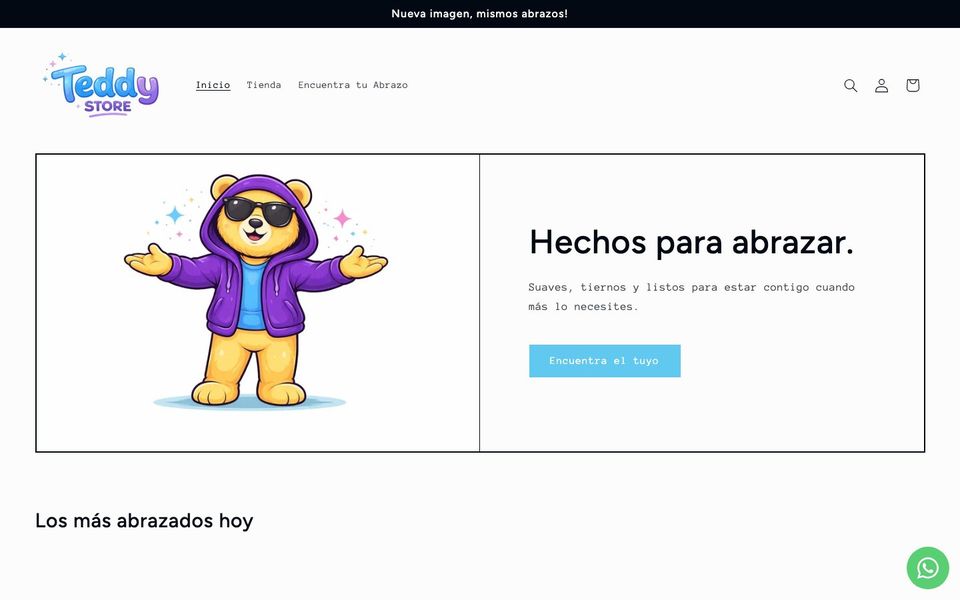Go to Inicio menu item
This screenshot has height=600, width=960.
[x=213, y=85]
